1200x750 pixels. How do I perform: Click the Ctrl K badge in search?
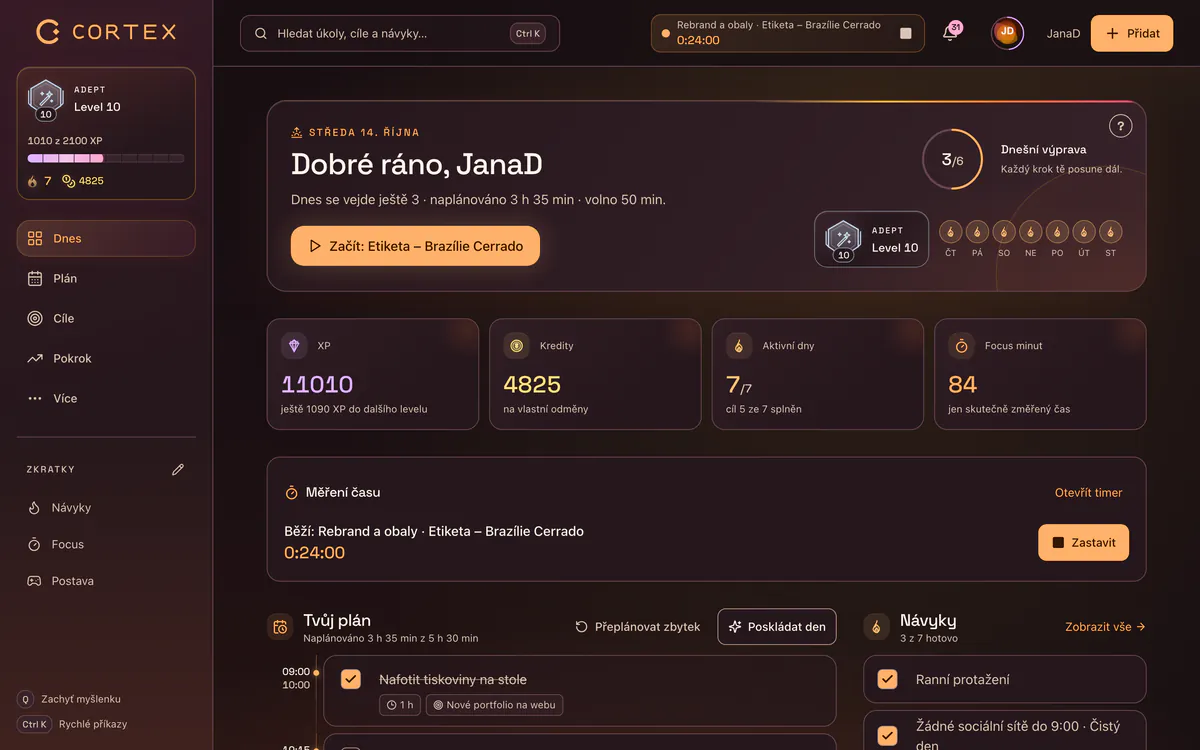[528, 33]
